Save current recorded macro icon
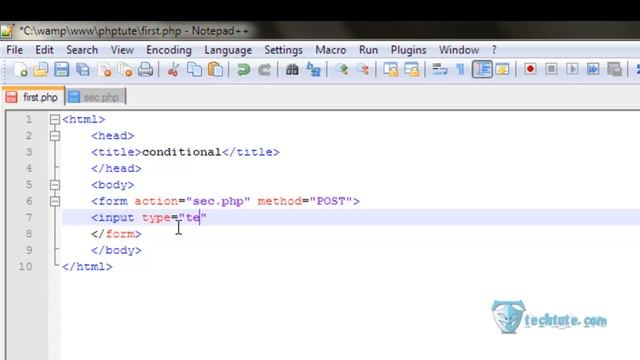Viewport: 640px width, 360px height. (x=614, y=69)
